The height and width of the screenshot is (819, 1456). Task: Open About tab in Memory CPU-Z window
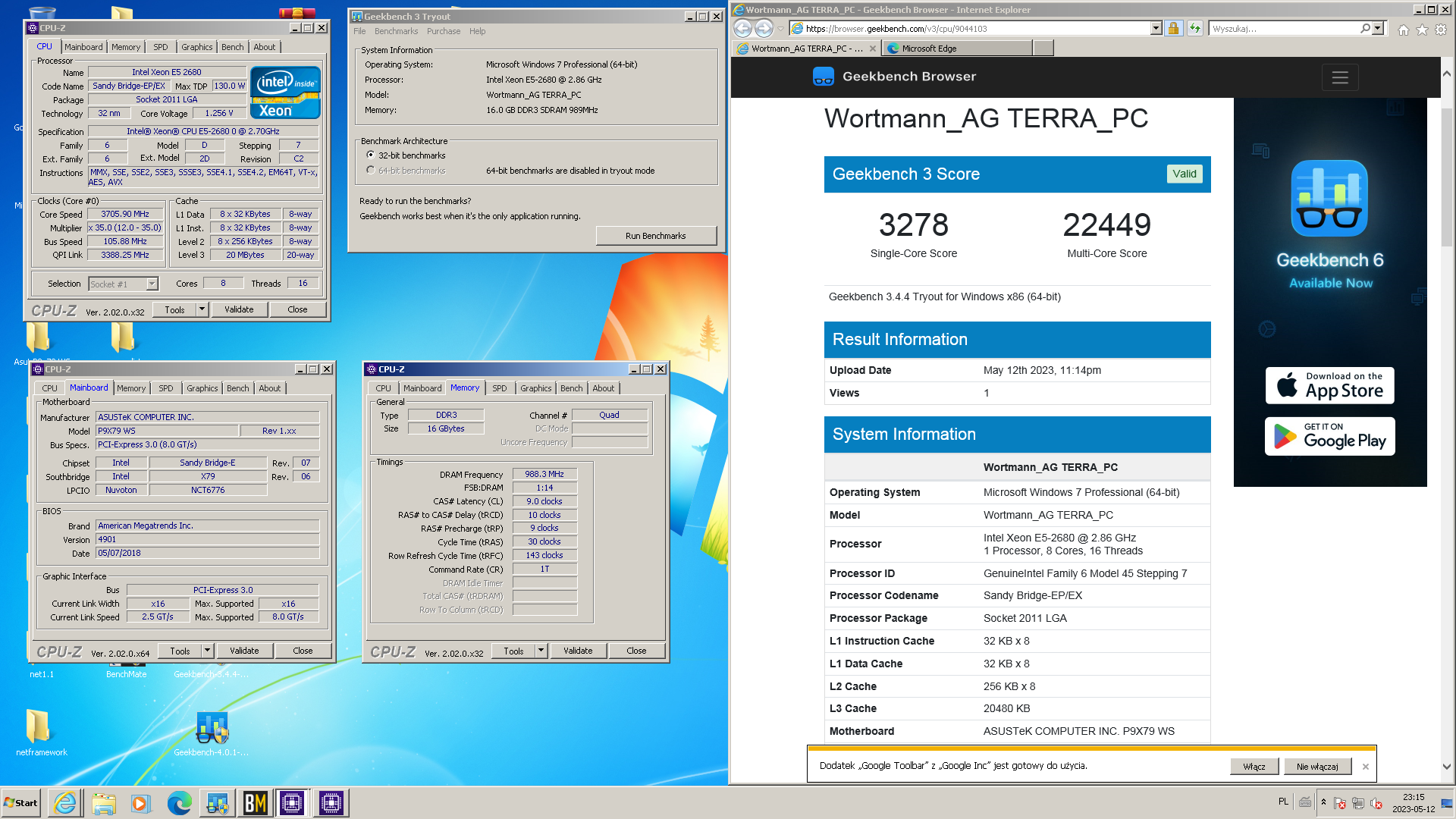[x=604, y=388]
